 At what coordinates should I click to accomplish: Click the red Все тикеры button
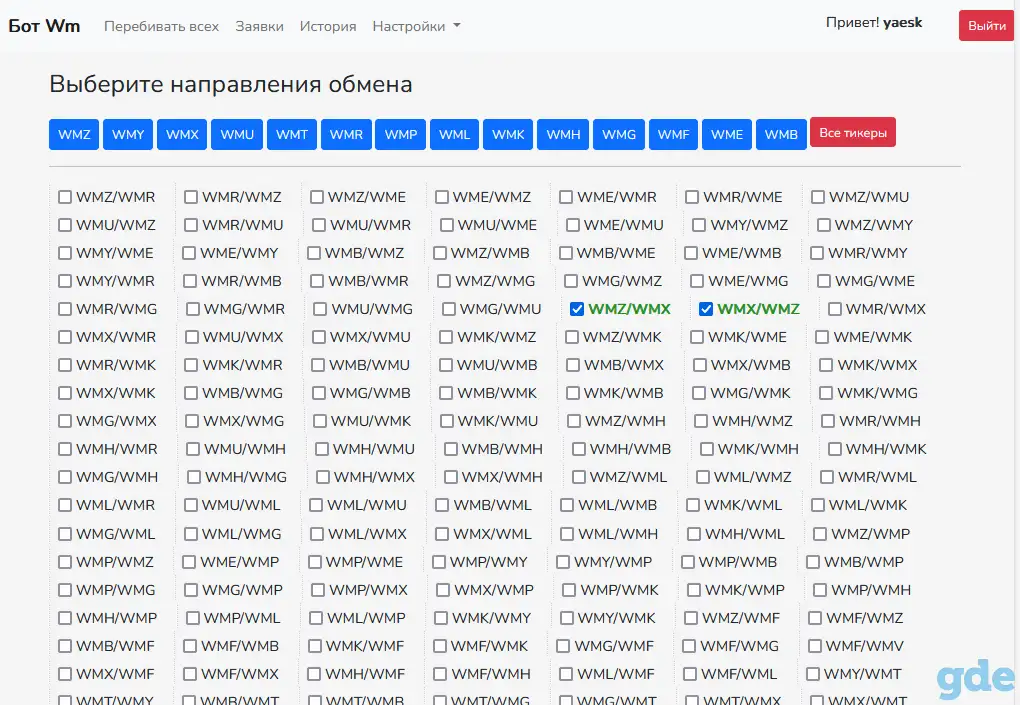pyautogui.click(x=853, y=133)
